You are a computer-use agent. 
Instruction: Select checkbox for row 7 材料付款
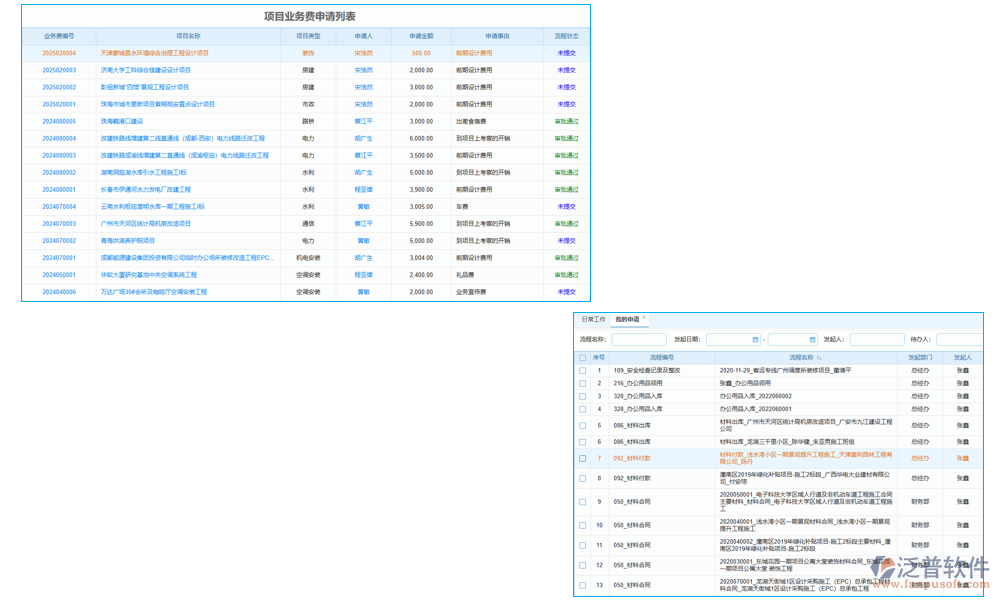click(582, 458)
